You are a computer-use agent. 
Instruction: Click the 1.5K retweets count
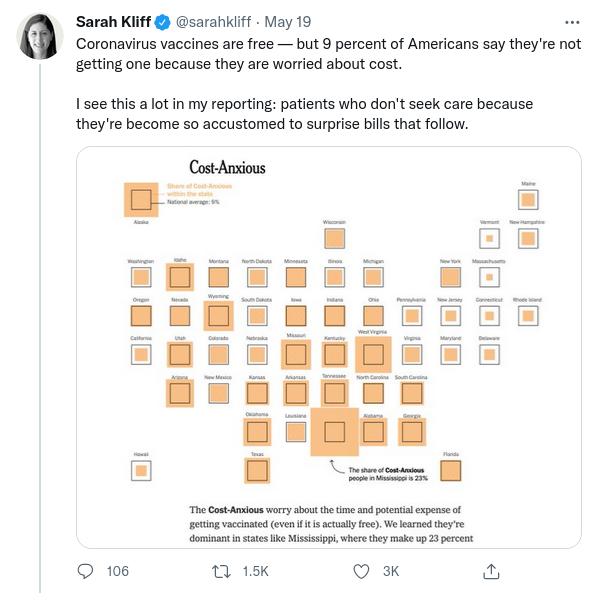(x=256, y=571)
